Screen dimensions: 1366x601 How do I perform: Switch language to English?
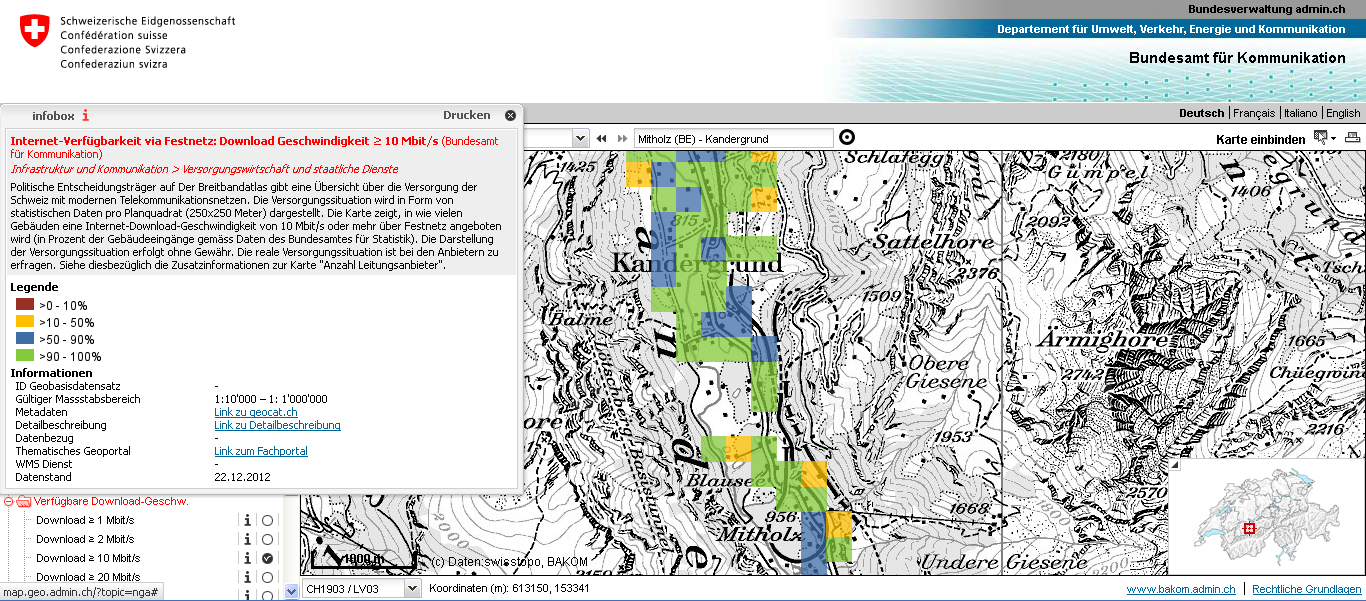pyautogui.click(x=1343, y=113)
